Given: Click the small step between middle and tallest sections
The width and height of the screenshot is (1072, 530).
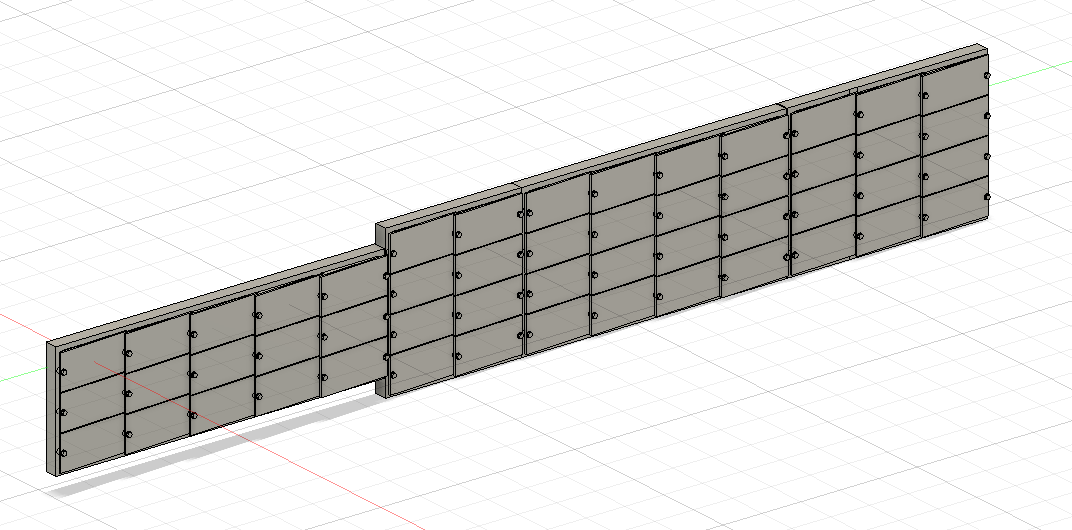Looking at the screenshot, I should click(785, 106).
